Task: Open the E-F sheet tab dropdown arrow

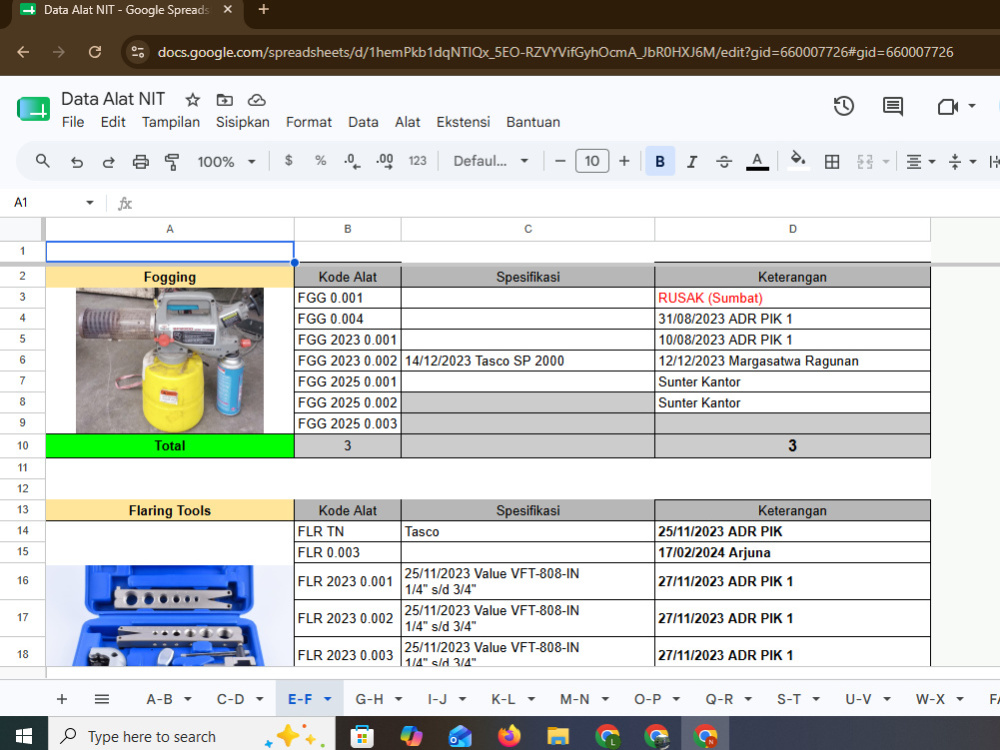Action: click(328, 700)
